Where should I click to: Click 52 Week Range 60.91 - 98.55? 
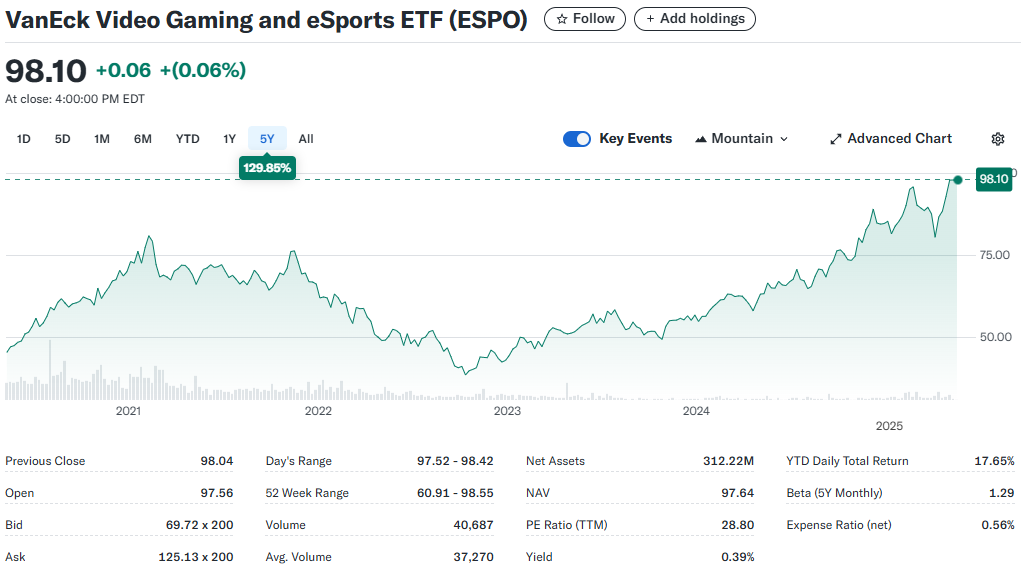pyautogui.click(x=455, y=493)
